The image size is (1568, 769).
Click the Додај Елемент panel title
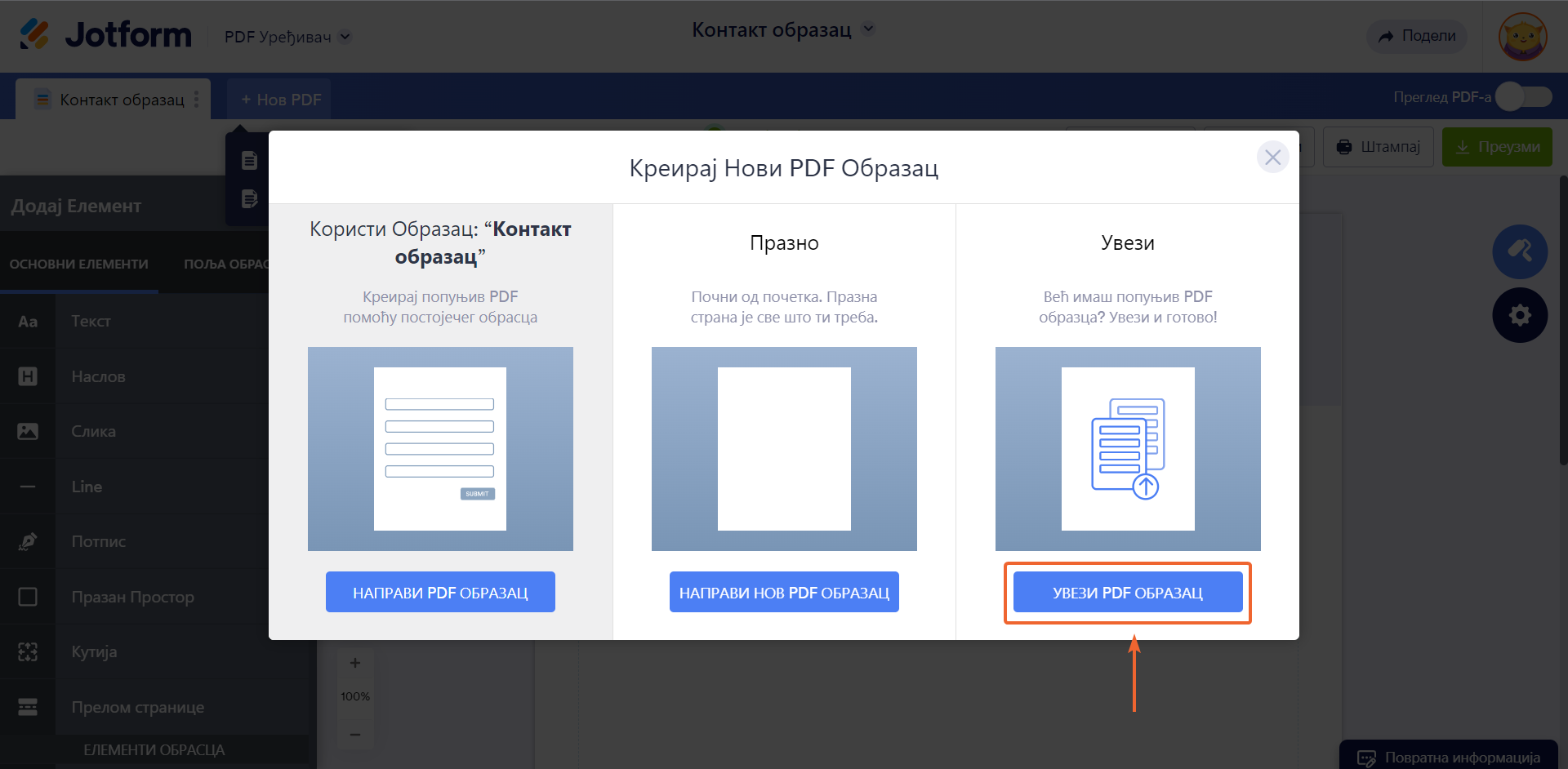click(76, 206)
